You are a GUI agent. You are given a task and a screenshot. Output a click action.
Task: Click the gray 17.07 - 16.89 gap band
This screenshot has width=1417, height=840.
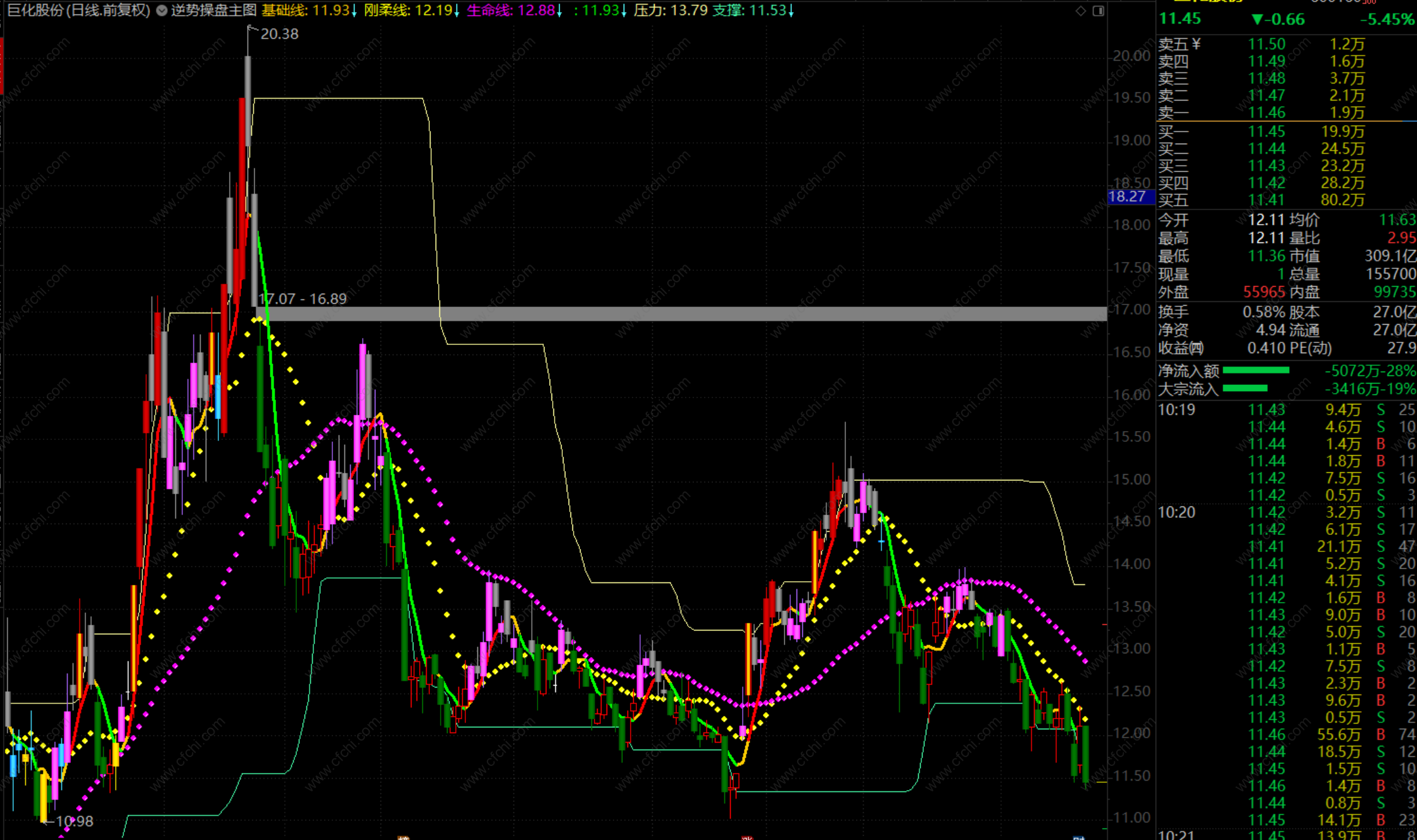tap(633, 314)
